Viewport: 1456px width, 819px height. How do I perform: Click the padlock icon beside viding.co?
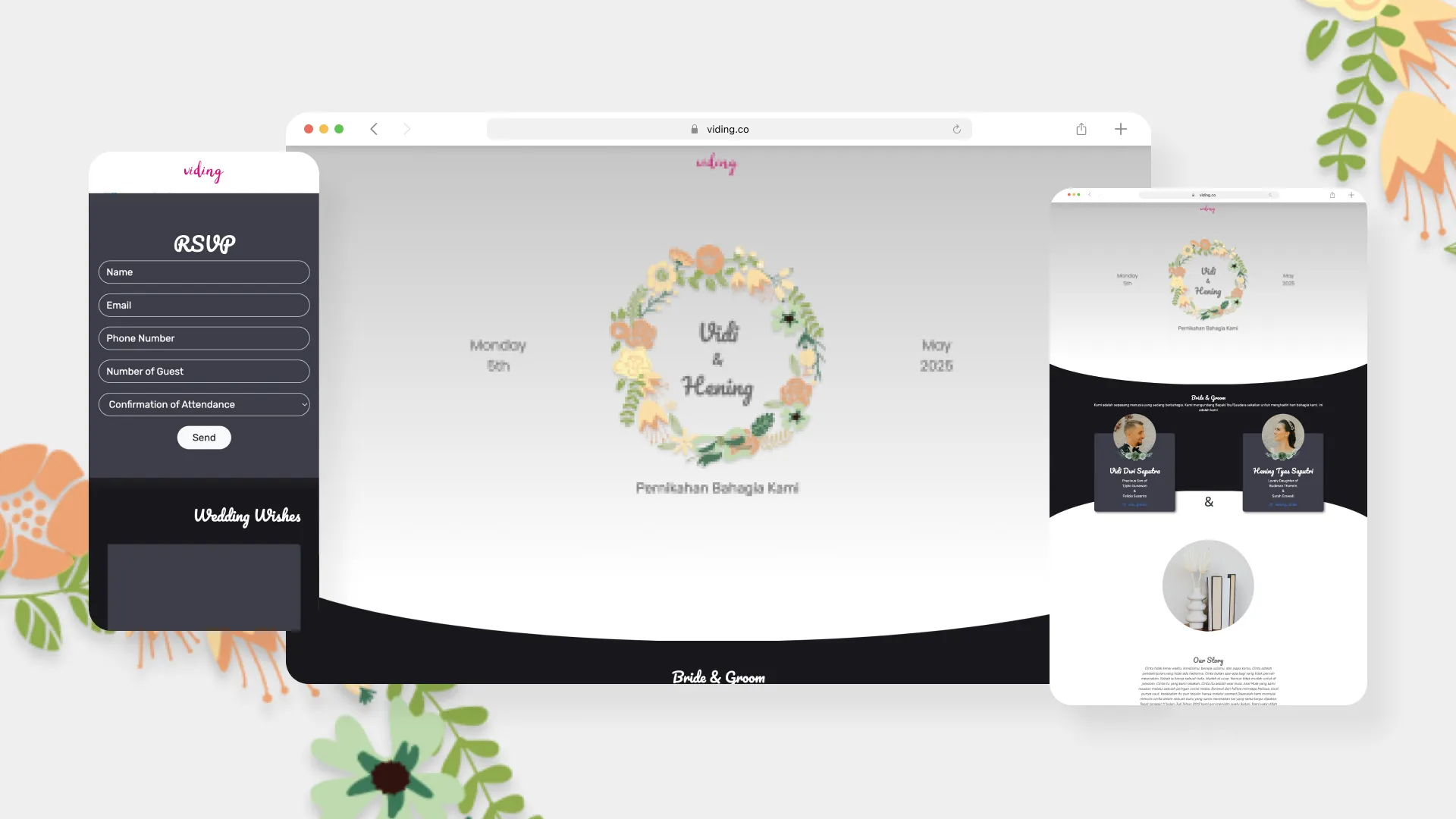coord(694,129)
